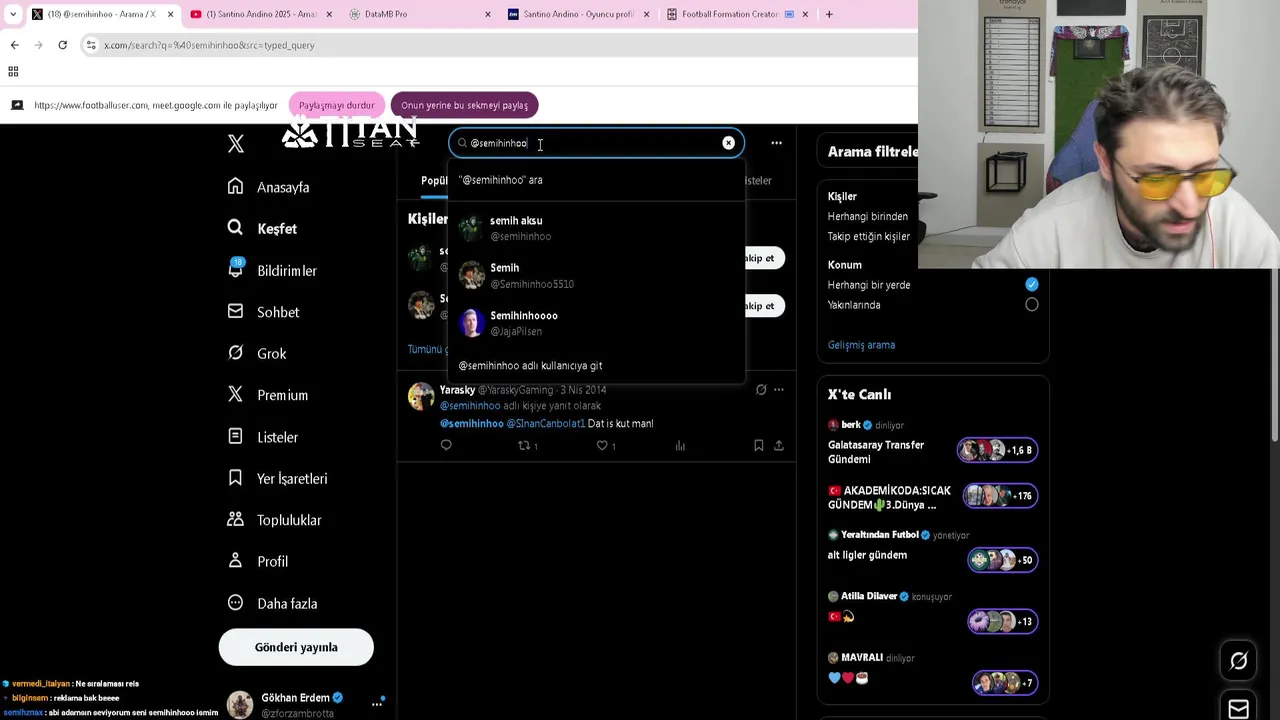Reload the current page

[x=62, y=45]
